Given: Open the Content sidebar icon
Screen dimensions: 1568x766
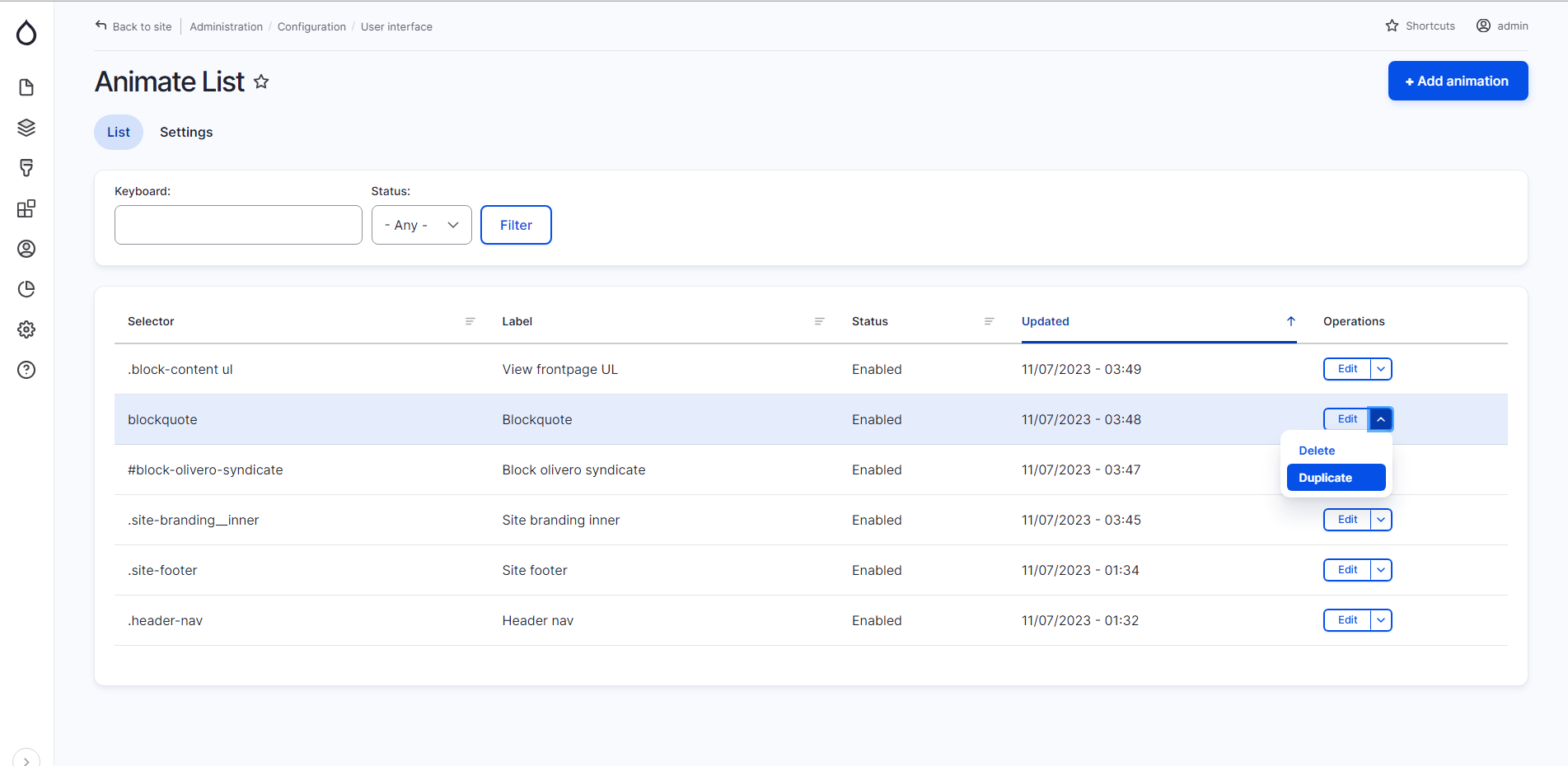Looking at the screenshot, I should tap(26, 87).
